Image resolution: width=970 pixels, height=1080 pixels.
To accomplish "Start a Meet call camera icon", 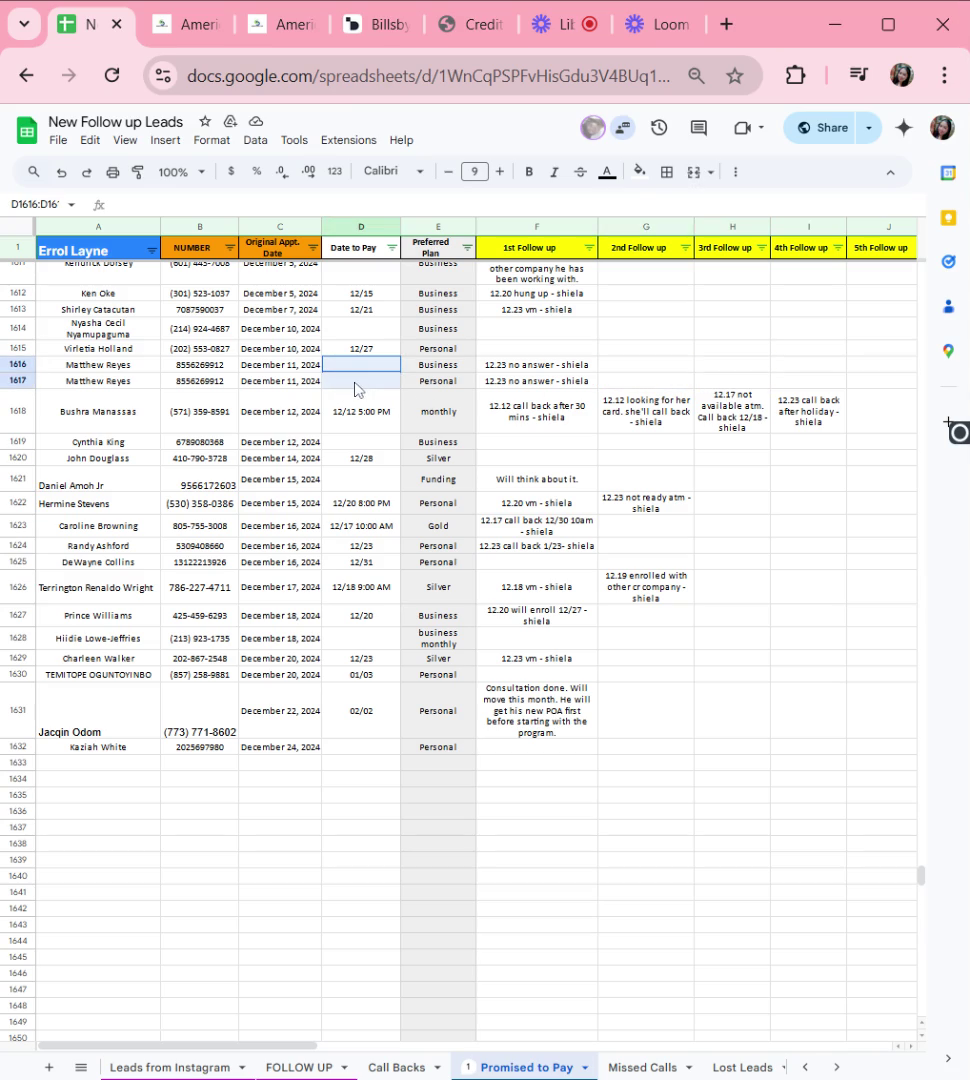I will tap(742, 127).
